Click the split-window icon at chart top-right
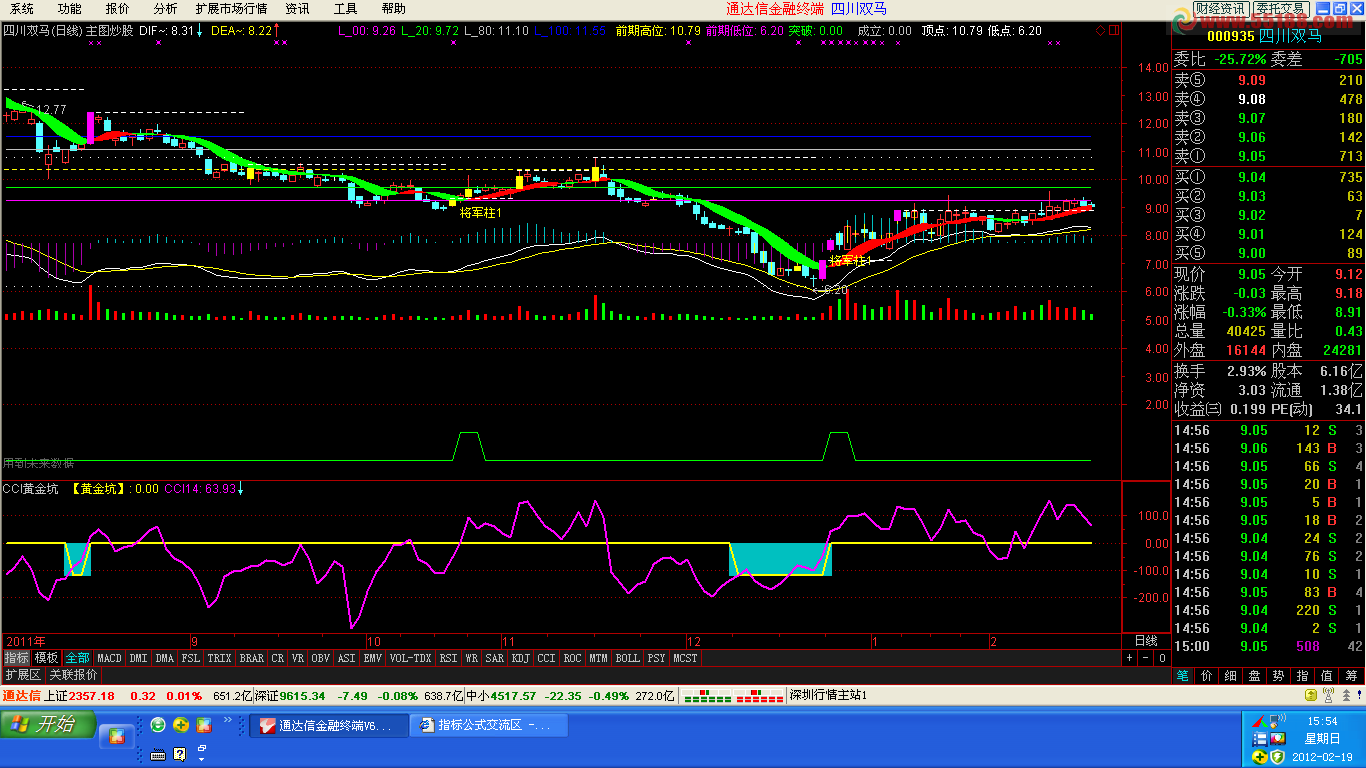1366x768 pixels. (x=1113, y=31)
